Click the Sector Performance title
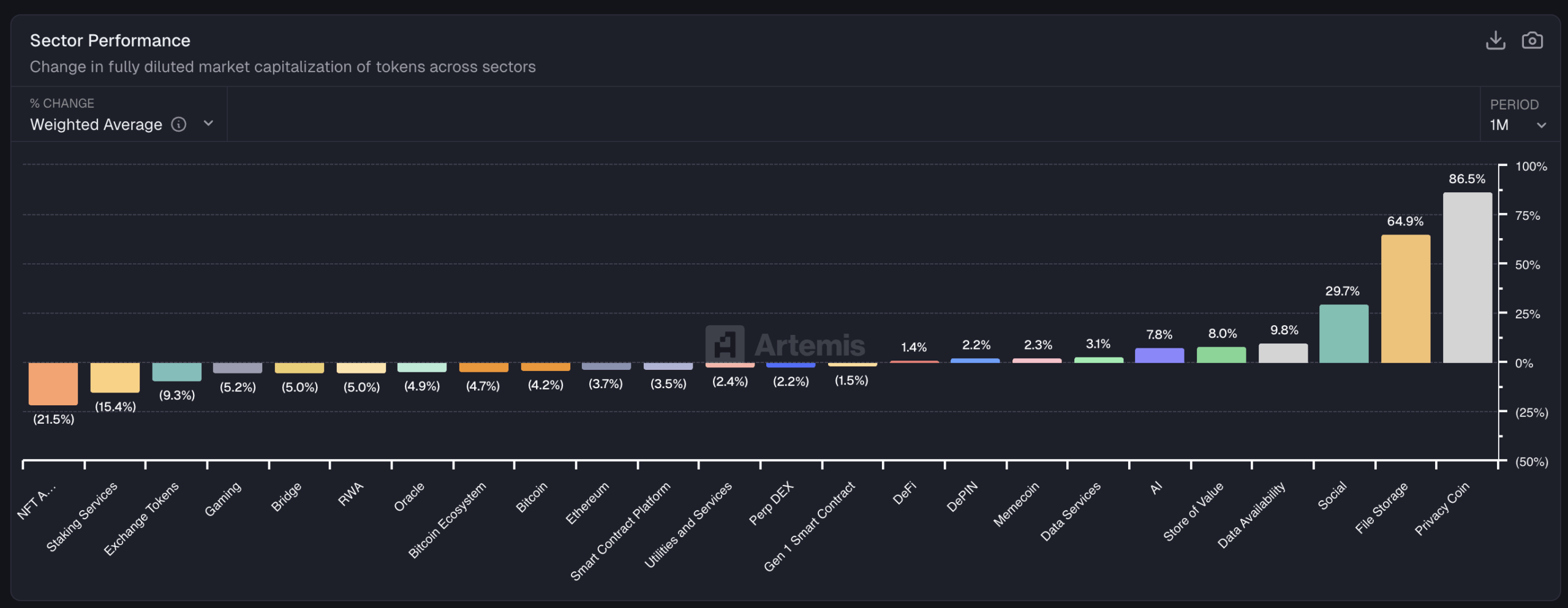 coord(110,40)
